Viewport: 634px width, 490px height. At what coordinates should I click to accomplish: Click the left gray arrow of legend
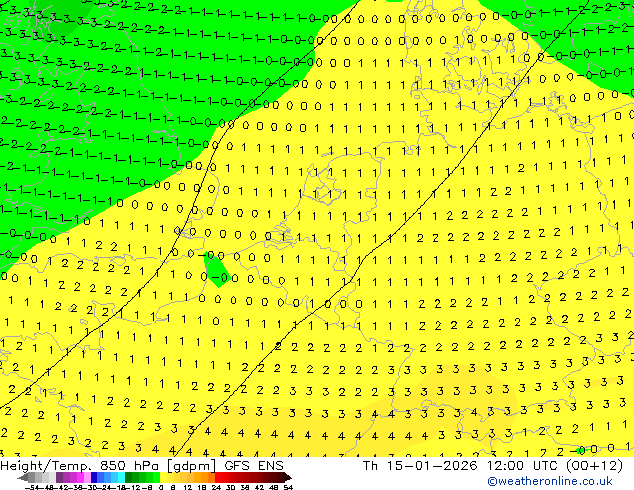click(x=23, y=477)
